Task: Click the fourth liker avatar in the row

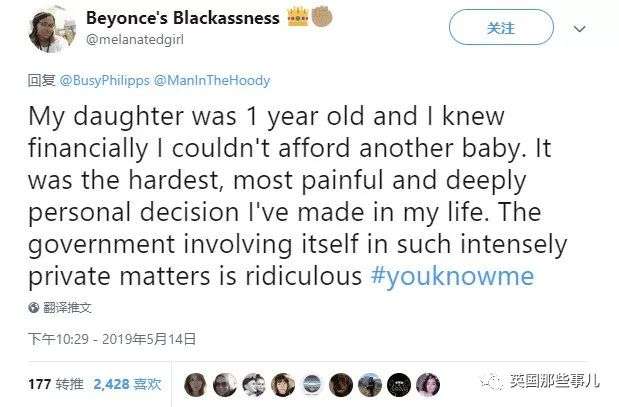Action: click(x=283, y=382)
